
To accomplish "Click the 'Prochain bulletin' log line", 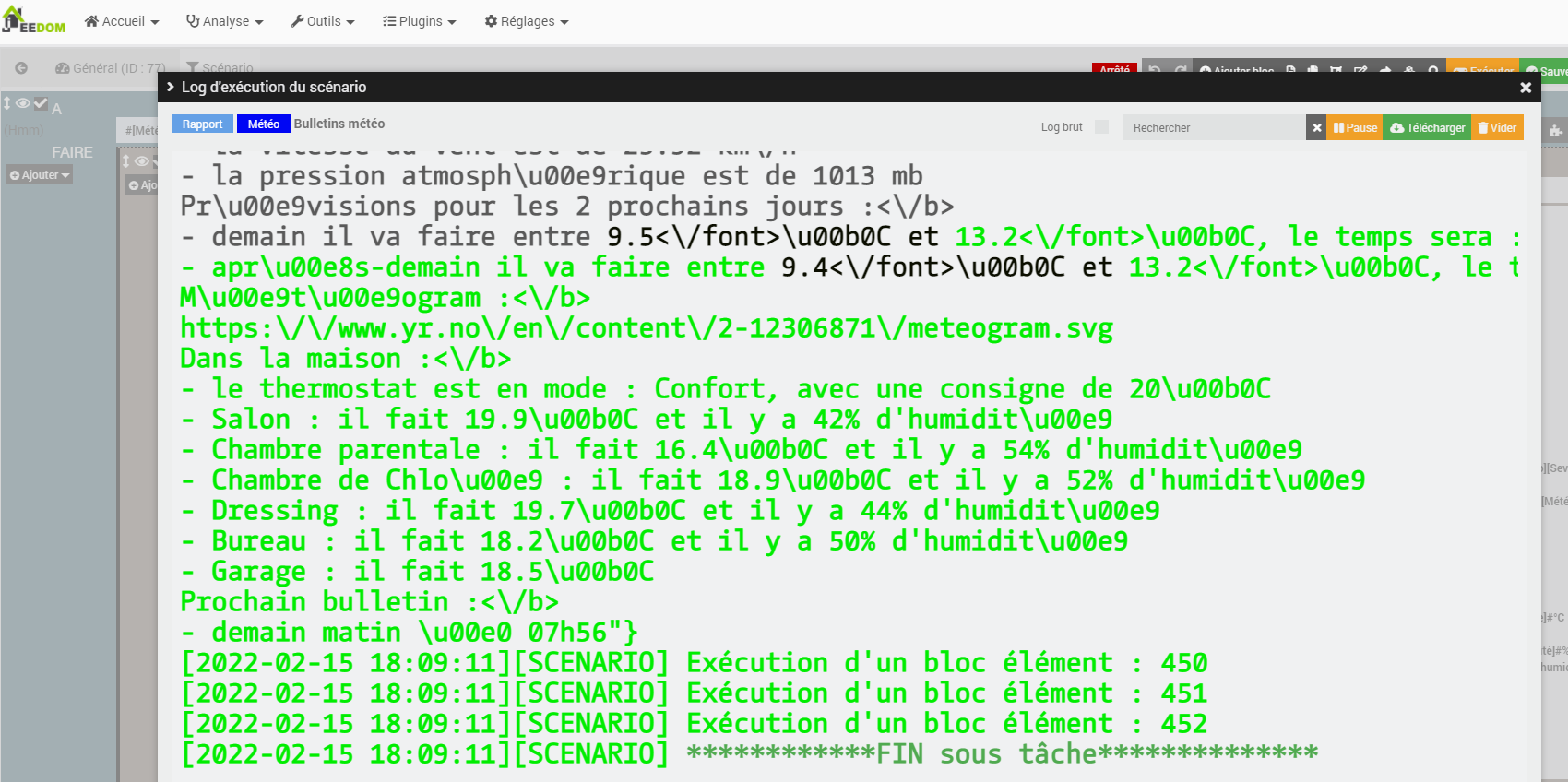I will coord(370,602).
